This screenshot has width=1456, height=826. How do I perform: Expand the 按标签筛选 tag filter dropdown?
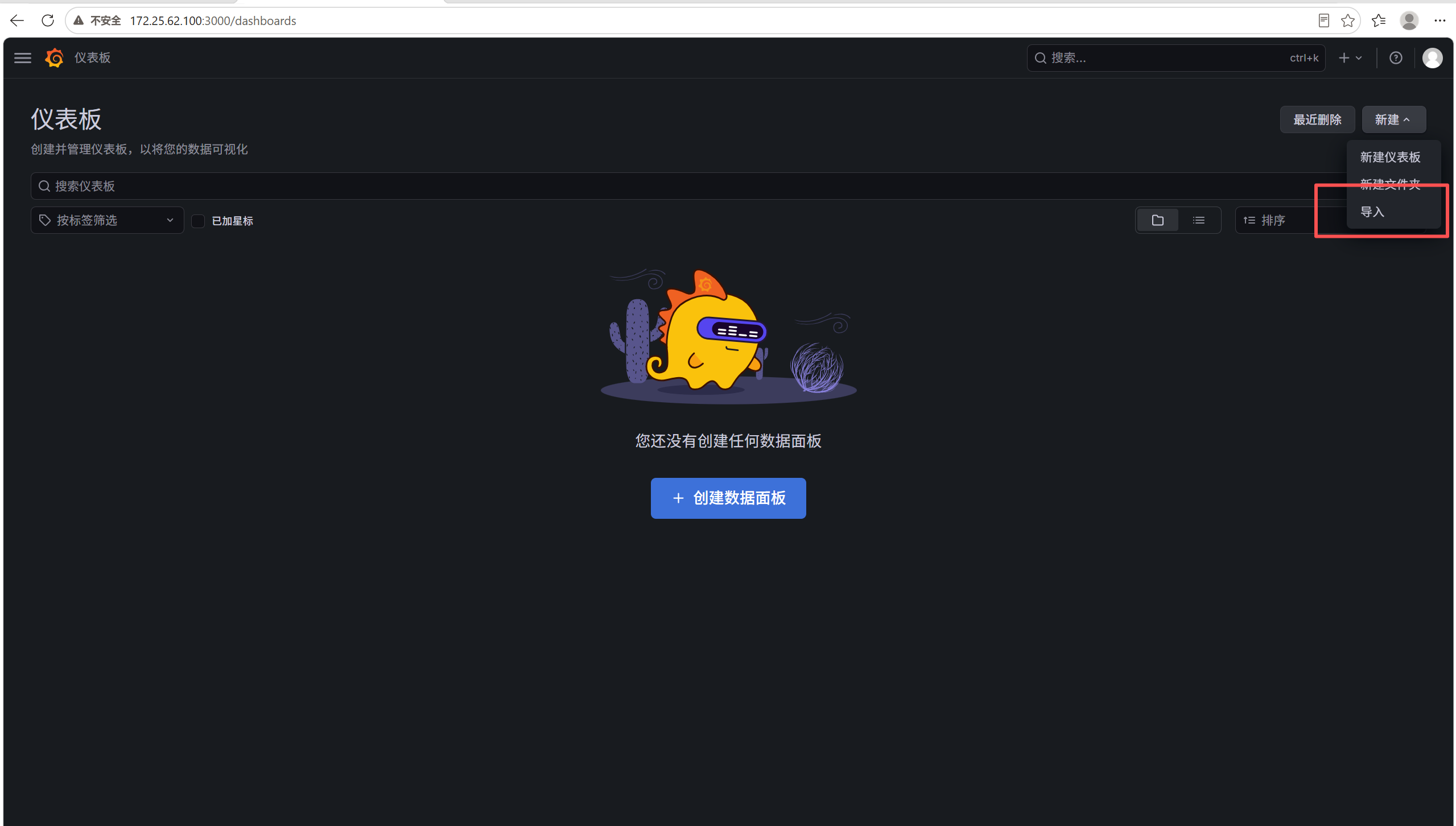(108, 220)
